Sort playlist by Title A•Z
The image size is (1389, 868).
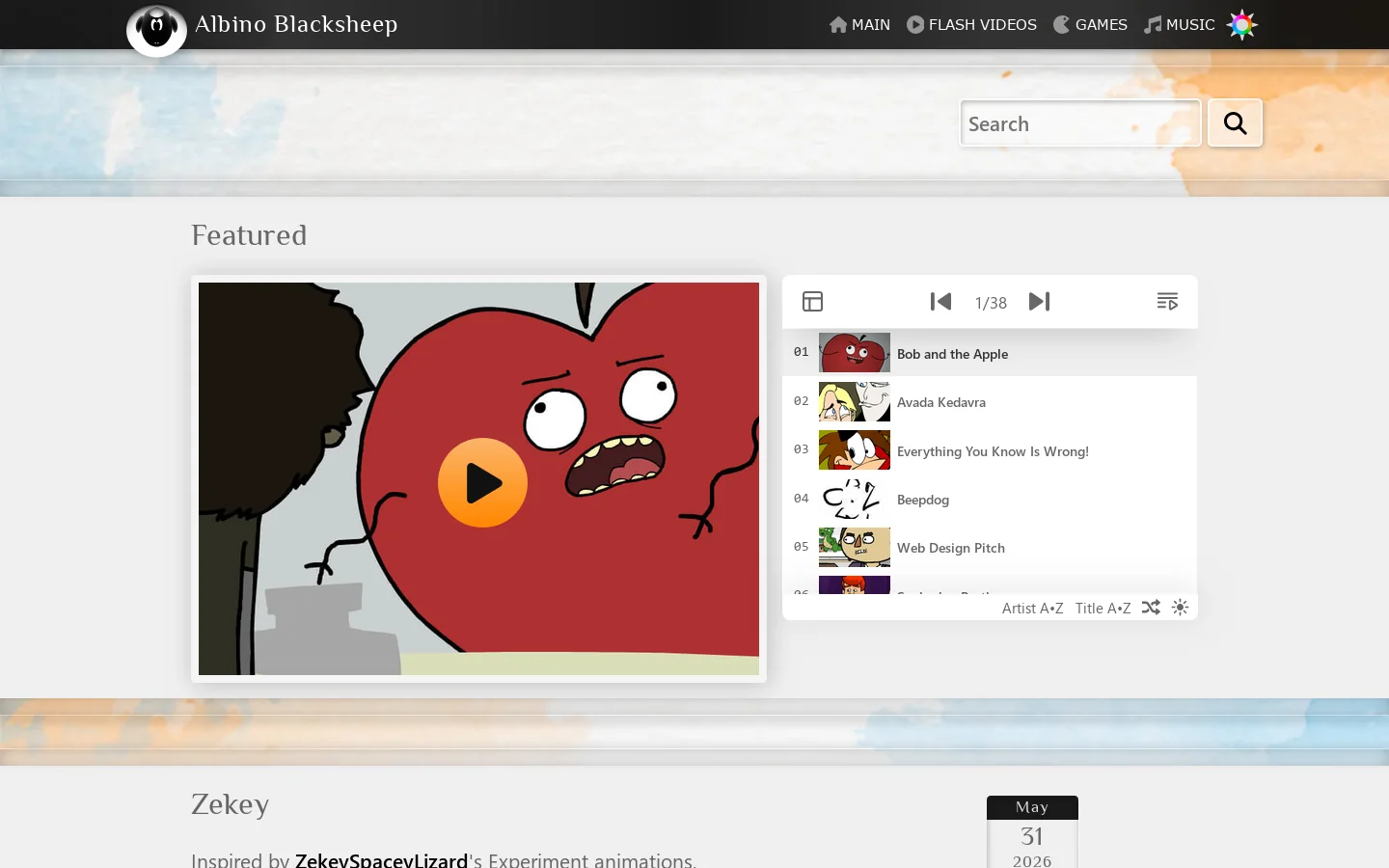pos(1103,609)
